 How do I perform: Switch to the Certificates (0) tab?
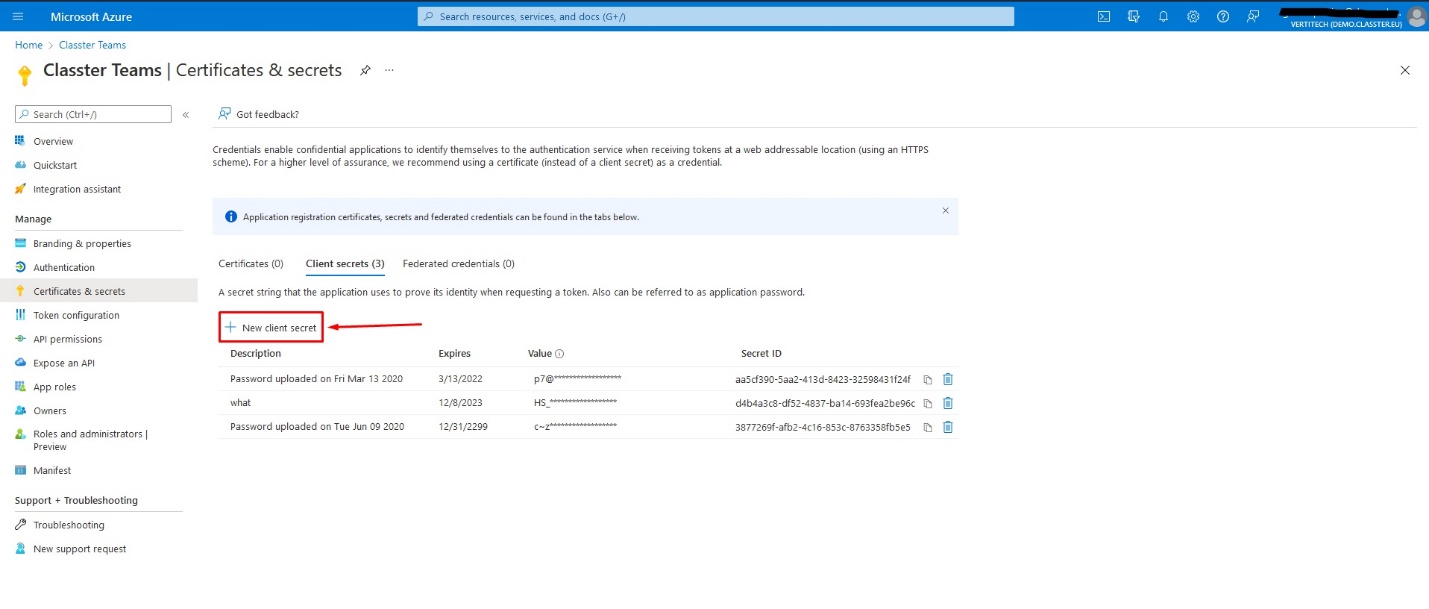[251, 264]
